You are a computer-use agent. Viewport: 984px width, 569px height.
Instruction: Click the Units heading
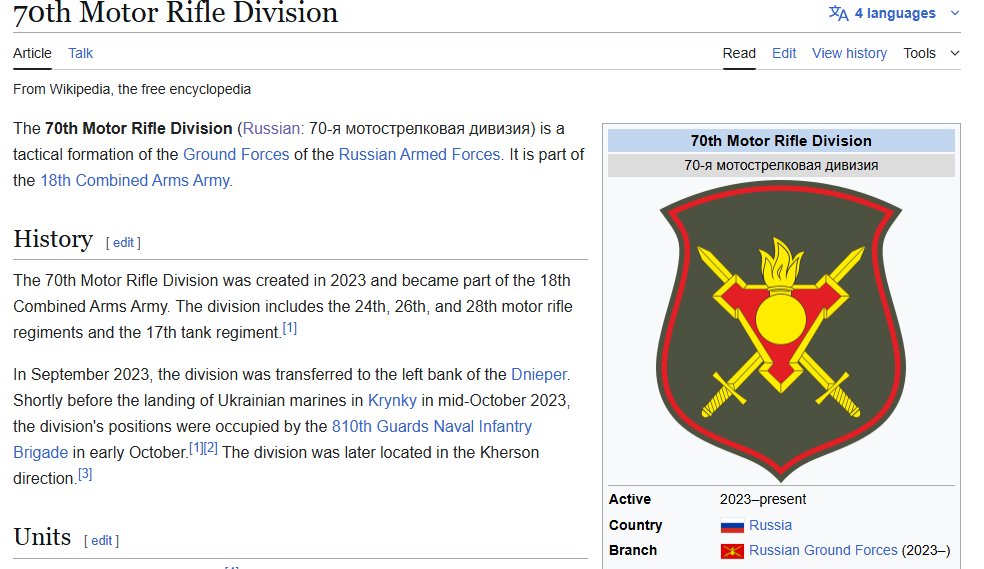[42, 537]
